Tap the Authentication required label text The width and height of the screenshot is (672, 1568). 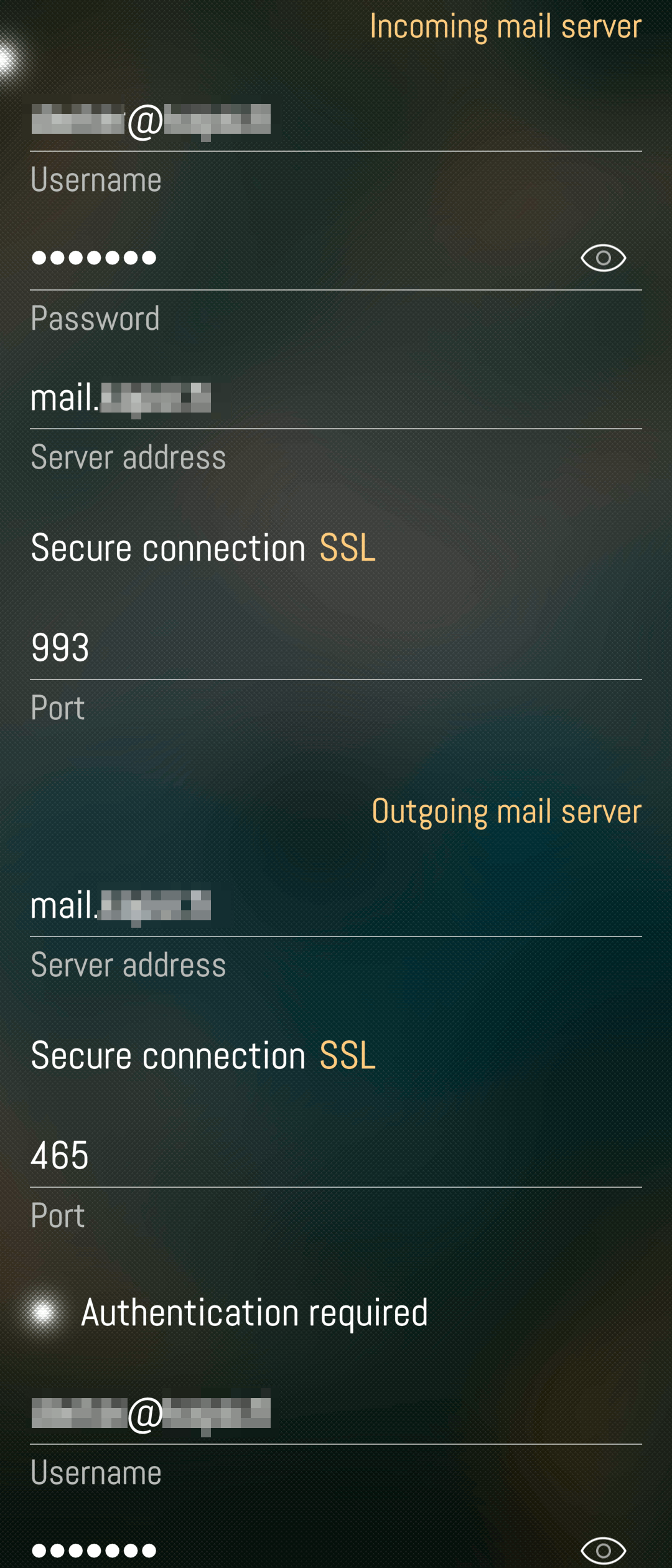coord(254,1313)
